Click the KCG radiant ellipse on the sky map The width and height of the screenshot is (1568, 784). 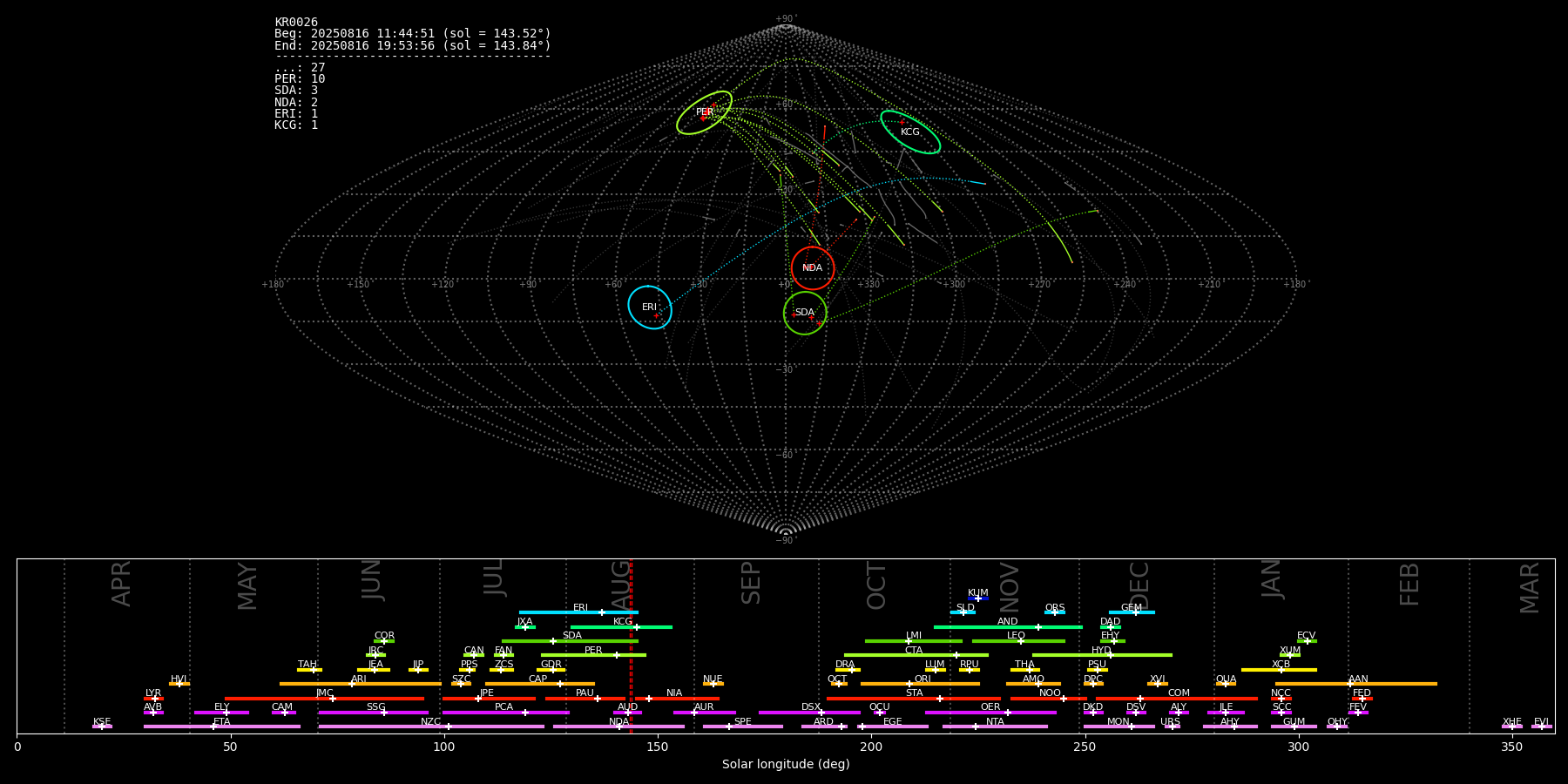[910, 132]
